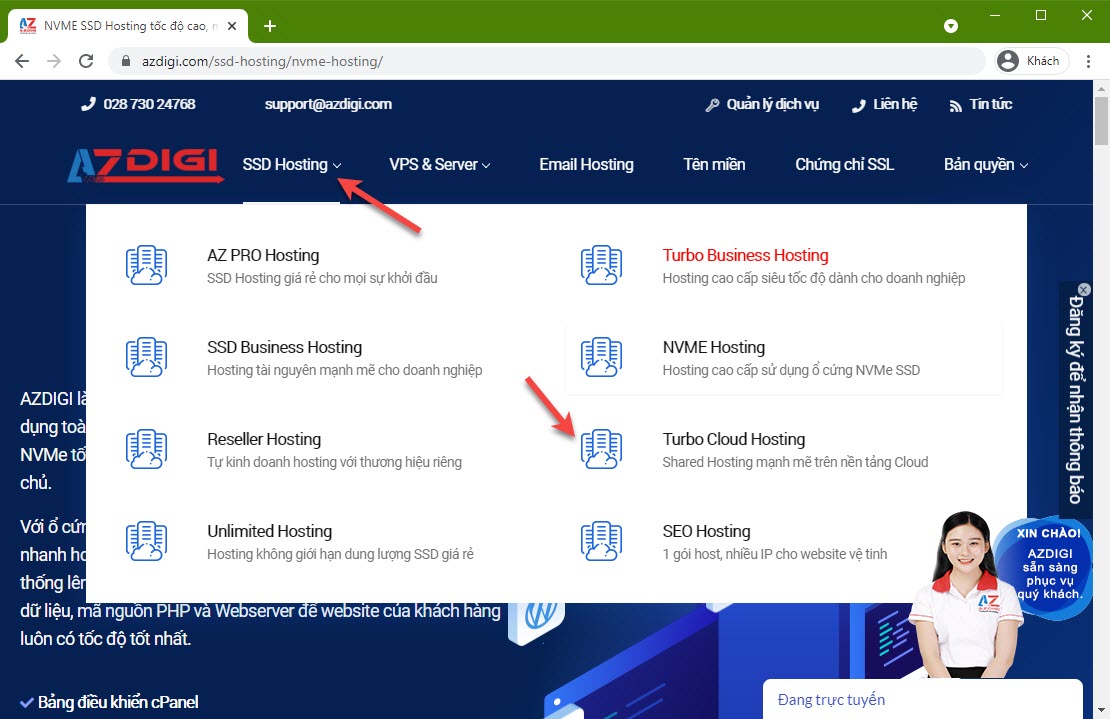Click the checkmark beside Bảng điều khiển cPanel

click(x=27, y=703)
